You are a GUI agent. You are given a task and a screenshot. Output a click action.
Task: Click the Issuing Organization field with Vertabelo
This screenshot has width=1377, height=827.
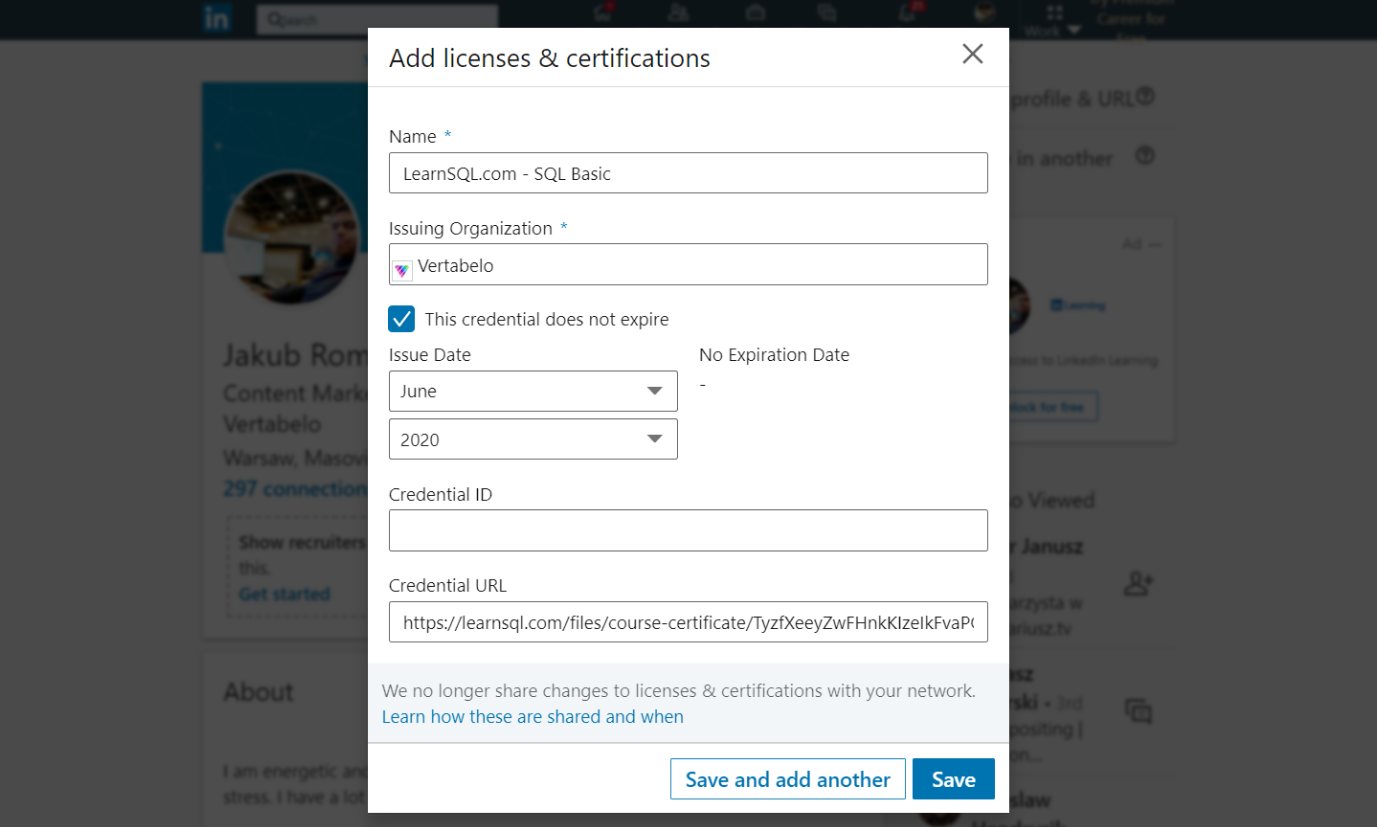click(x=688, y=265)
